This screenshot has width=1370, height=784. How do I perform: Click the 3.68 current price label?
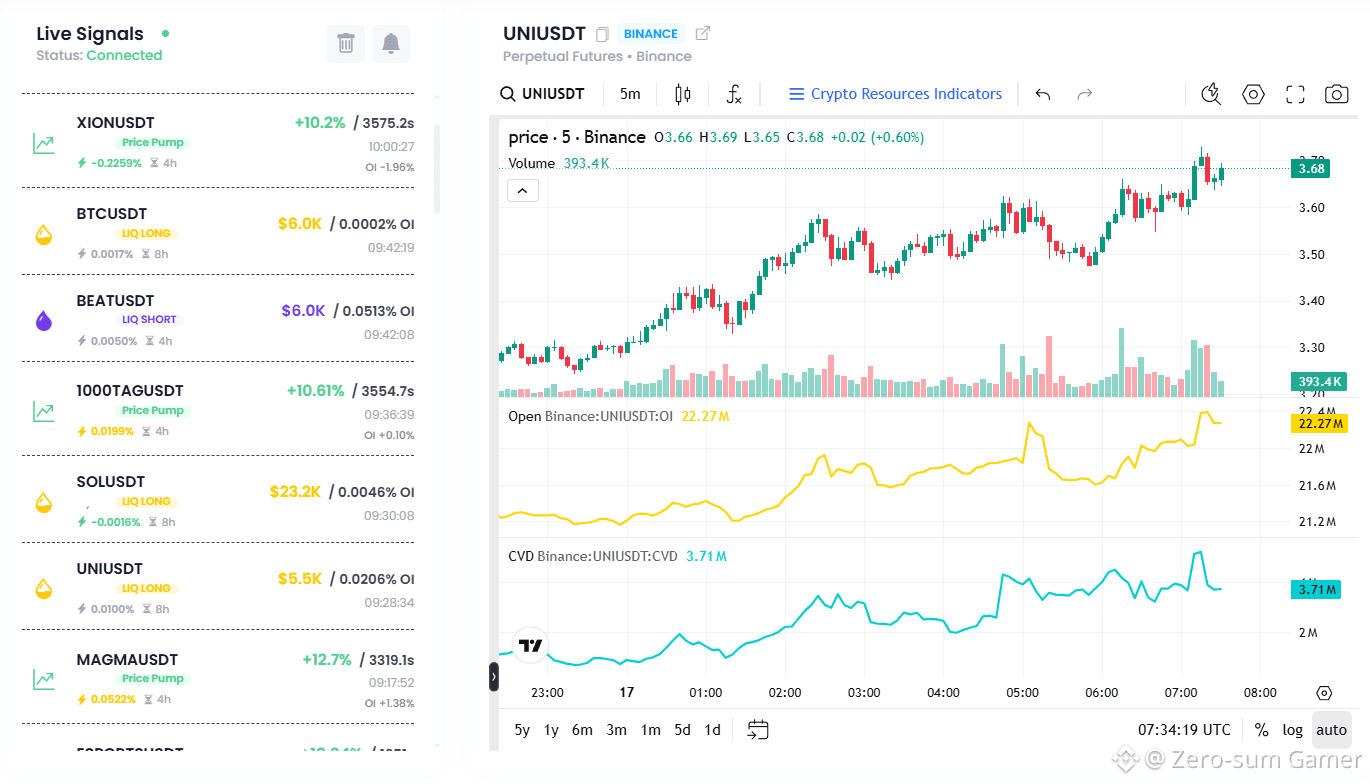1310,169
